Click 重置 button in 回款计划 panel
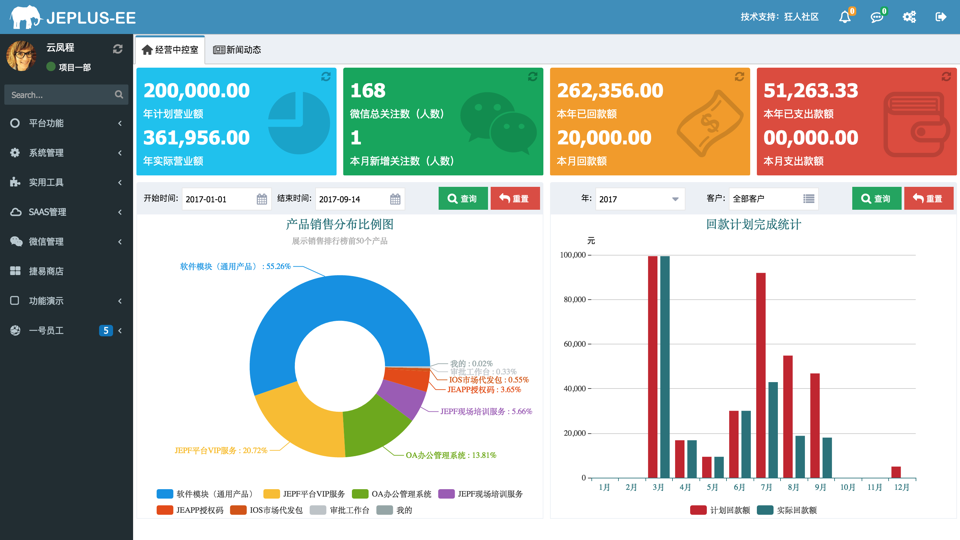The image size is (960, 540). click(929, 199)
